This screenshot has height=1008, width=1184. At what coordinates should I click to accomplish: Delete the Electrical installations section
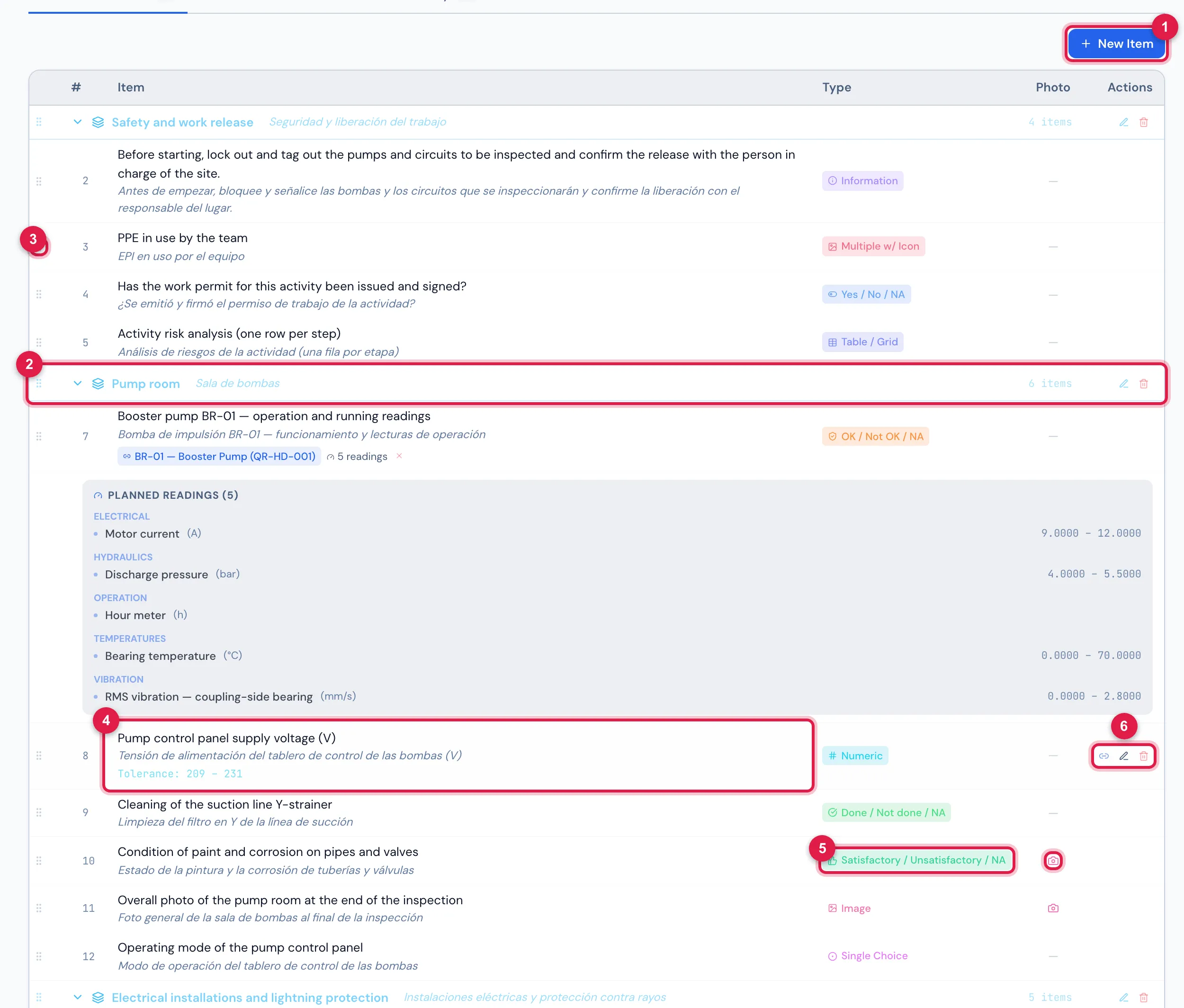click(x=1143, y=997)
